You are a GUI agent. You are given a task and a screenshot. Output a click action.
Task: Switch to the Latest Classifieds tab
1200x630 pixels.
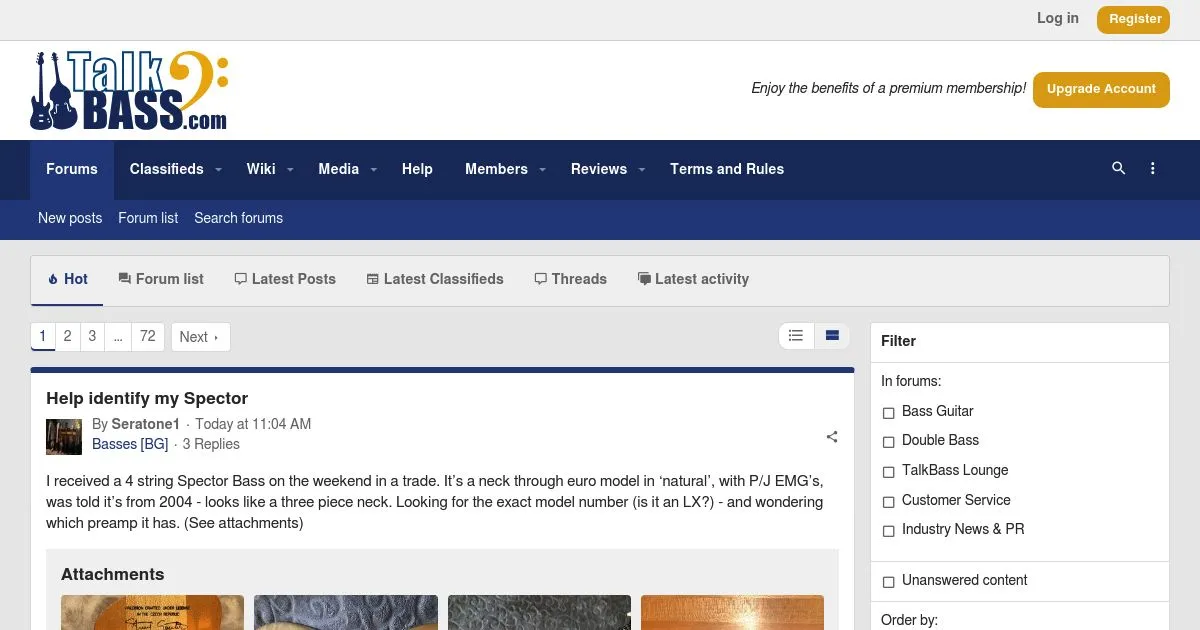tap(435, 279)
